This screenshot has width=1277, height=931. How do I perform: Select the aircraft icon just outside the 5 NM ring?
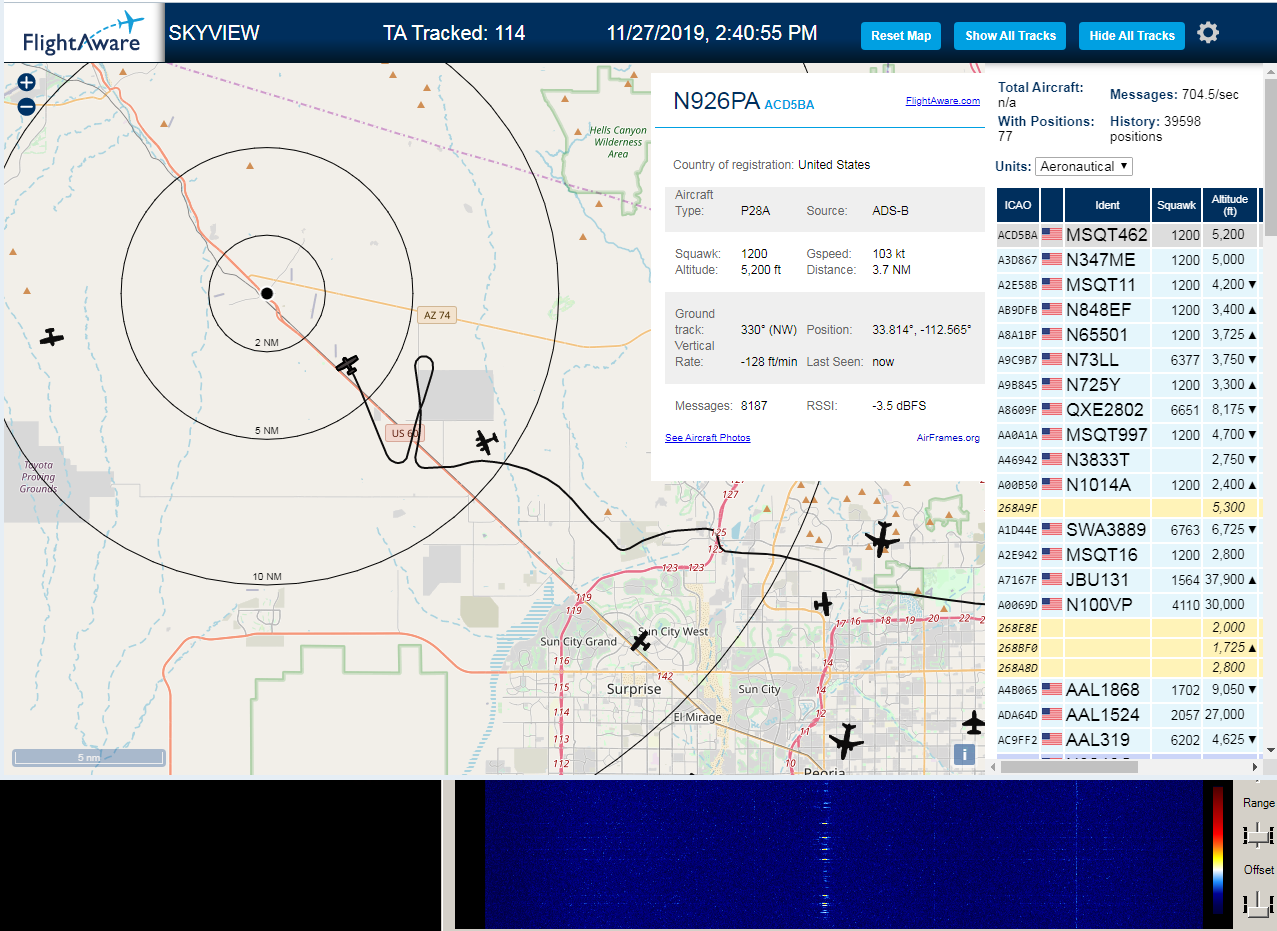click(x=487, y=441)
